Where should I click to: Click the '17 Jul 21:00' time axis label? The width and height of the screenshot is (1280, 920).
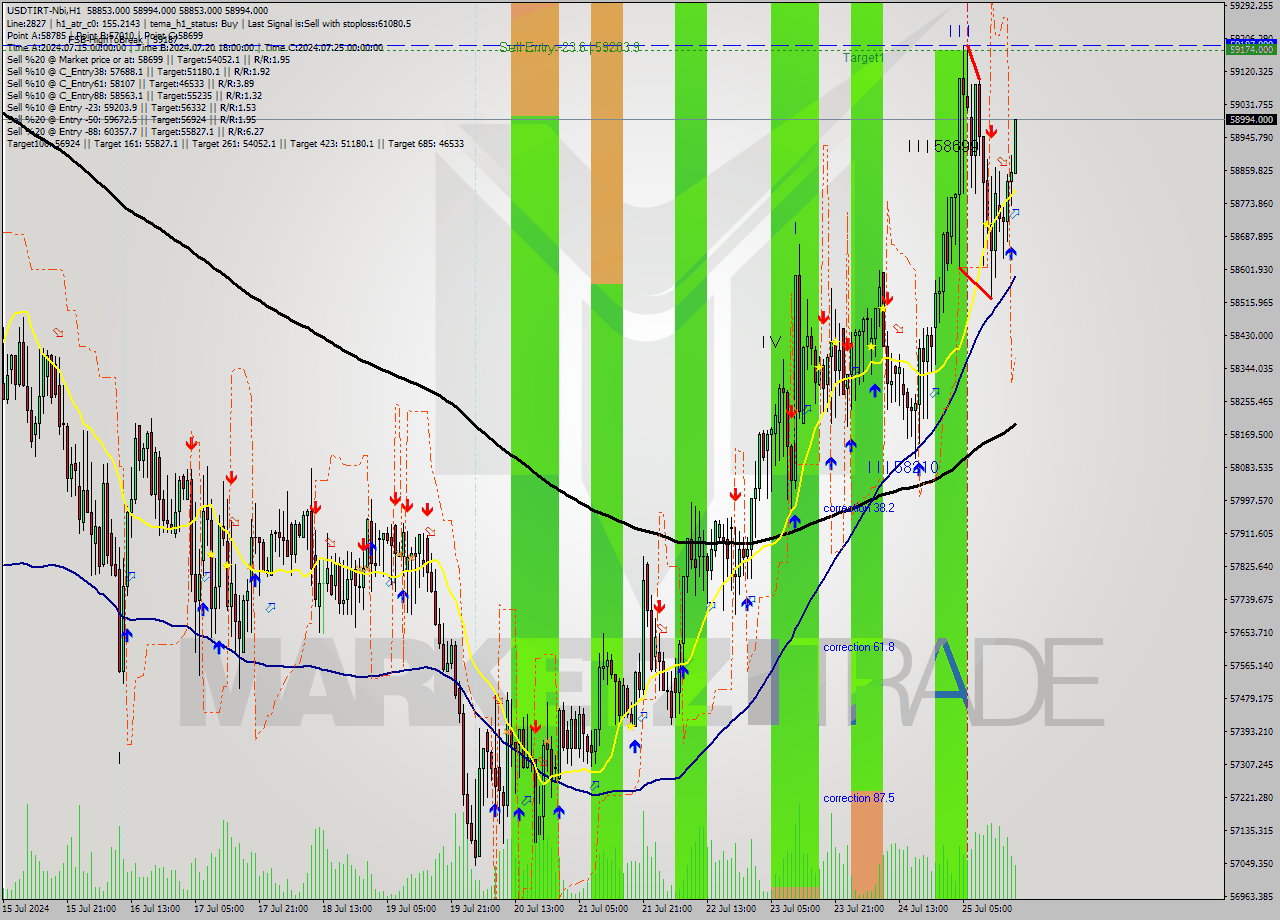coord(283,909)
